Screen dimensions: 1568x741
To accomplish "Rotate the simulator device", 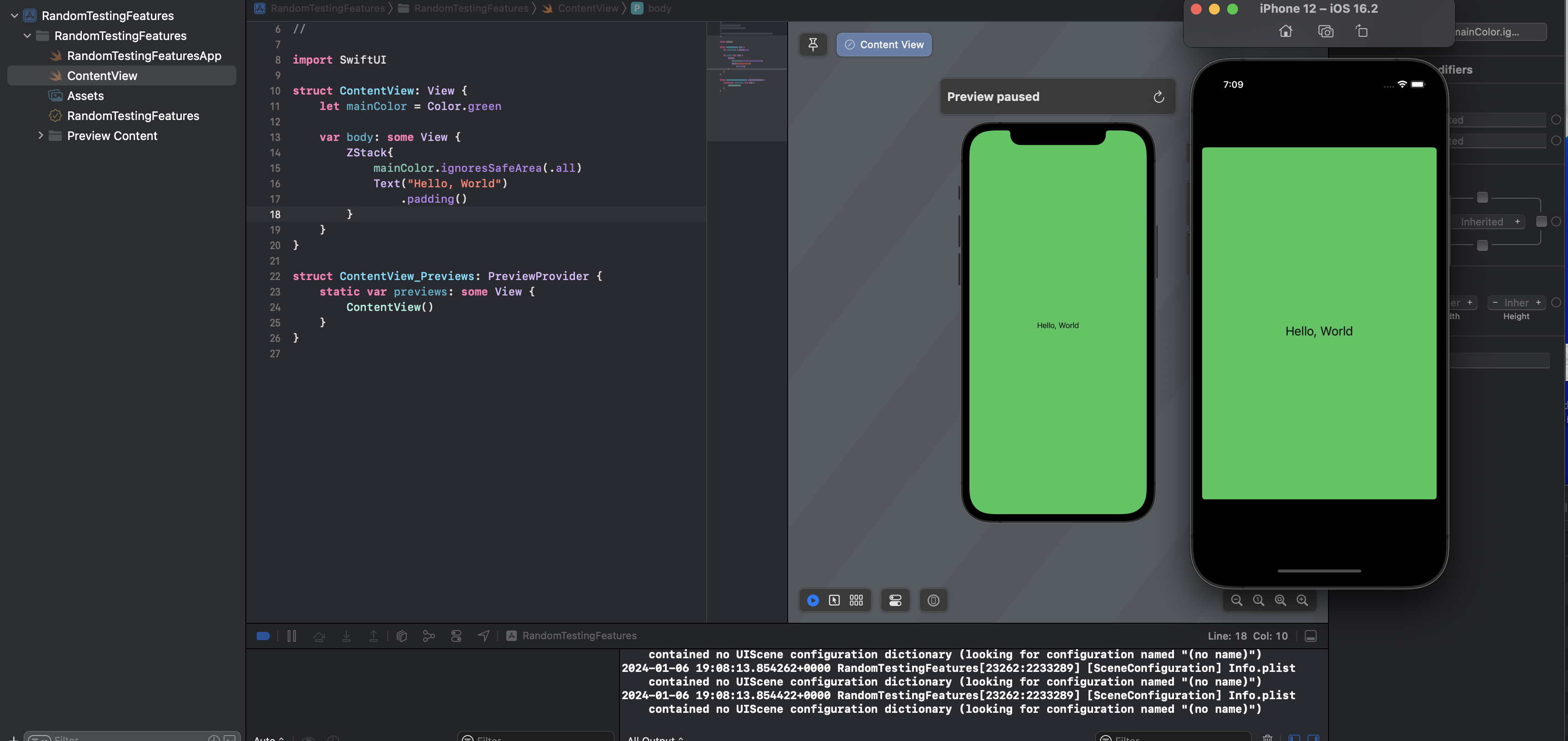I will [x=1362, y=32].
